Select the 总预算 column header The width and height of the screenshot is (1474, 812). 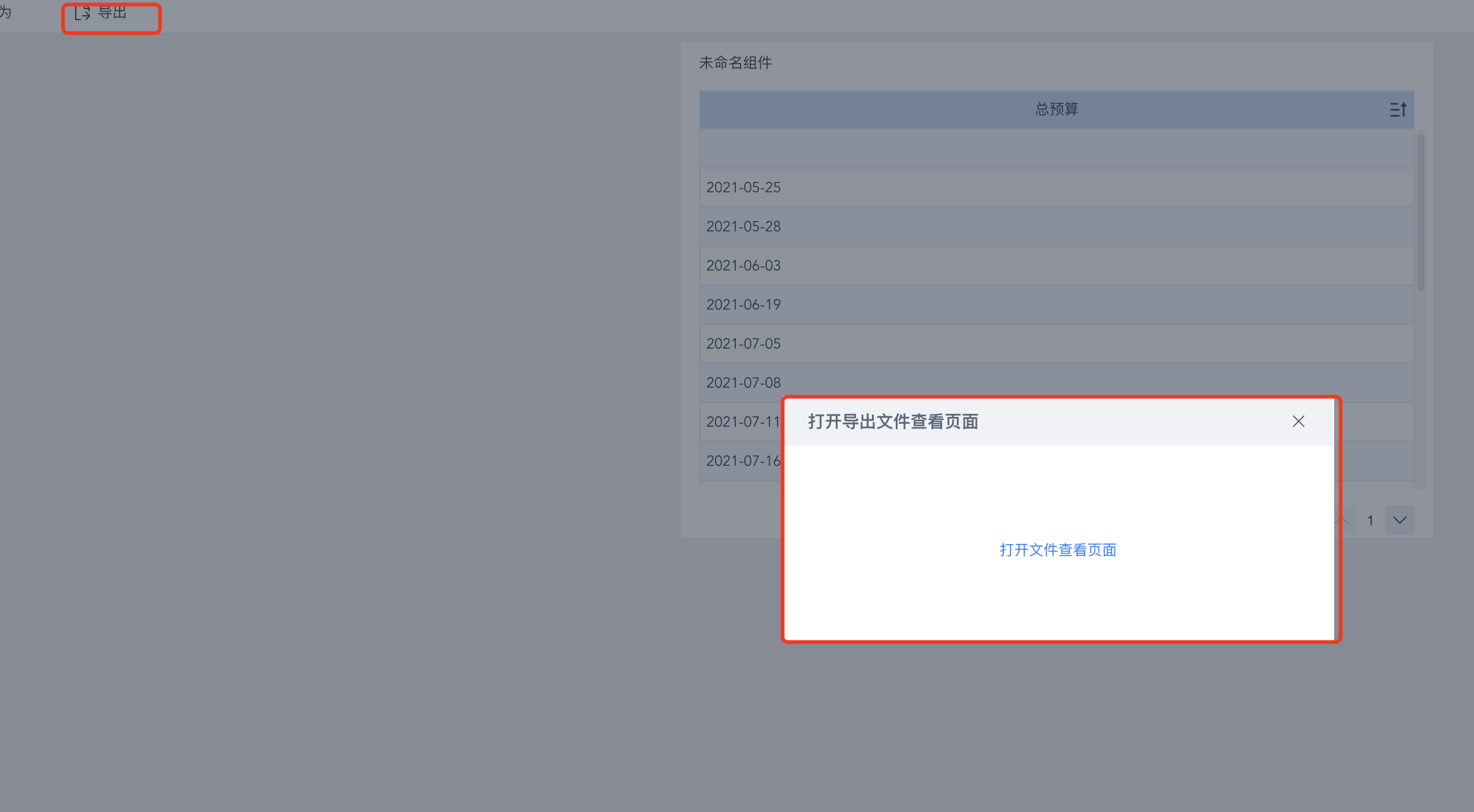[x=1056, y=109]
